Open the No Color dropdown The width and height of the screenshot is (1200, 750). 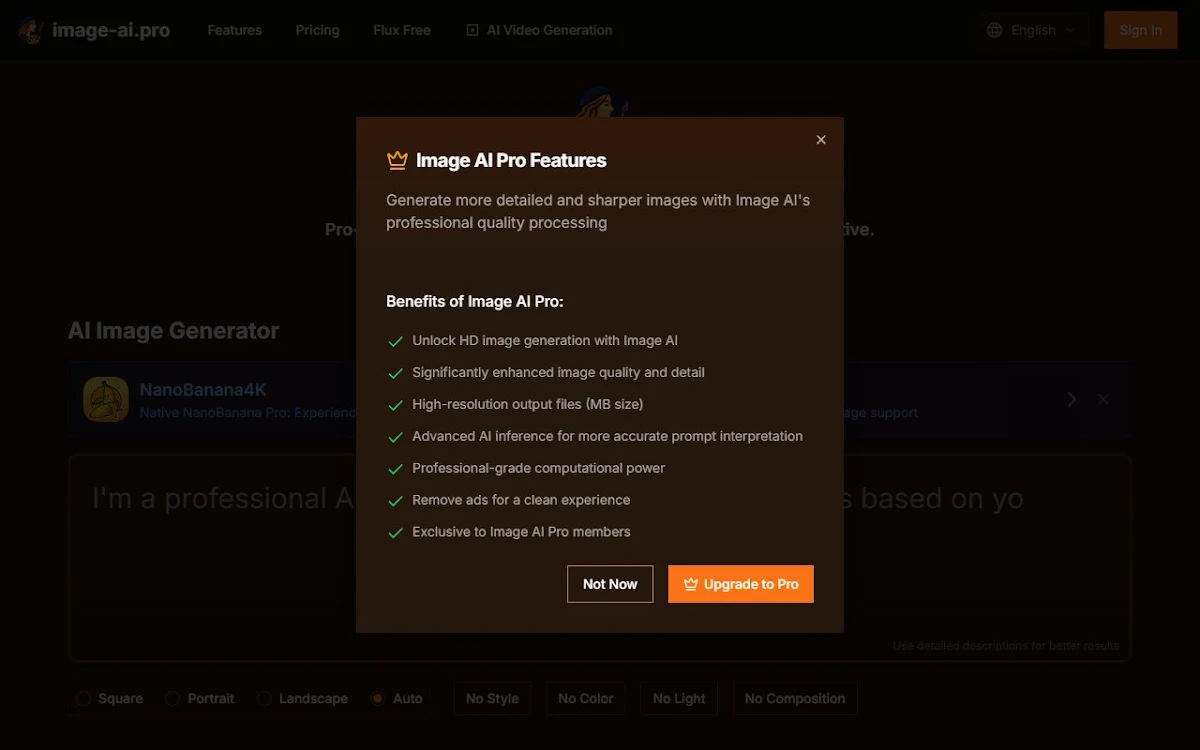pyautogui.click(x=586, y=699)
